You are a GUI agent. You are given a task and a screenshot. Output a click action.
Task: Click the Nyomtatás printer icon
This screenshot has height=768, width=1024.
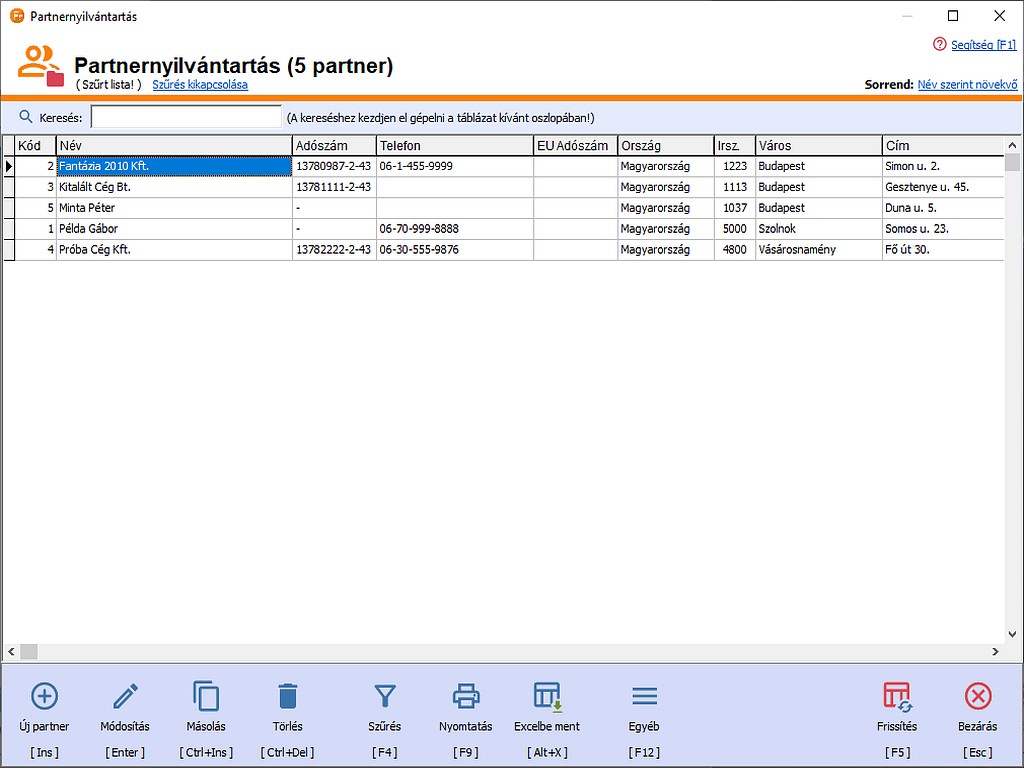pyautogui.click(x=466, y=696)
